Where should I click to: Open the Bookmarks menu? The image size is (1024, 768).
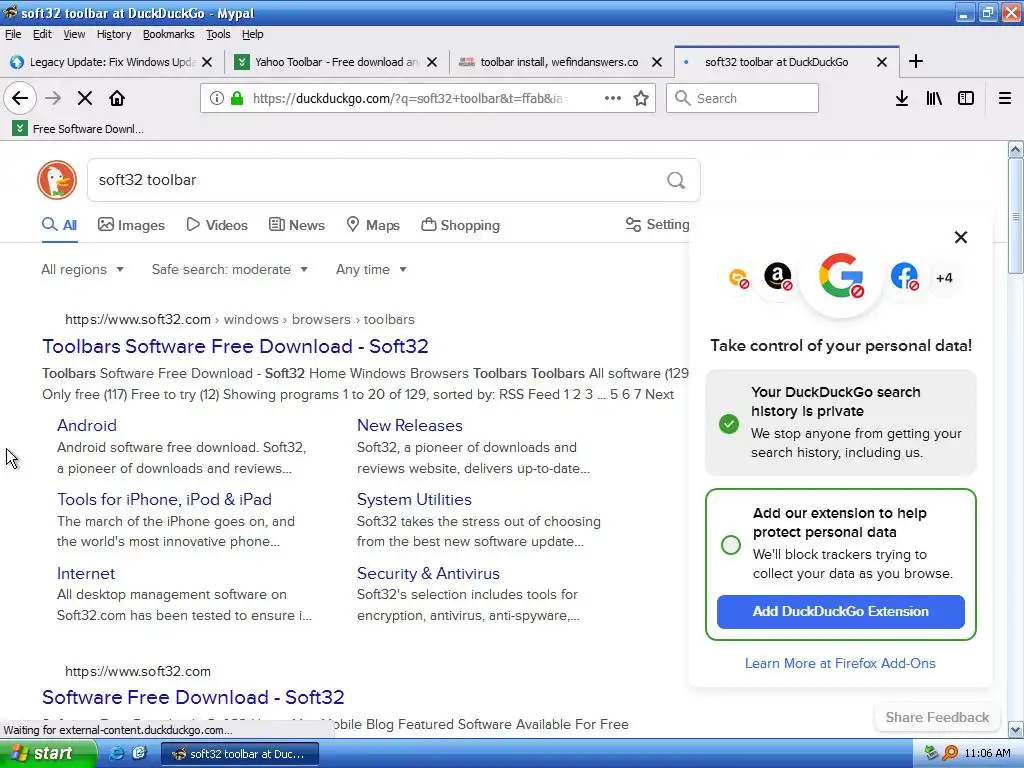tap(168, 34)
